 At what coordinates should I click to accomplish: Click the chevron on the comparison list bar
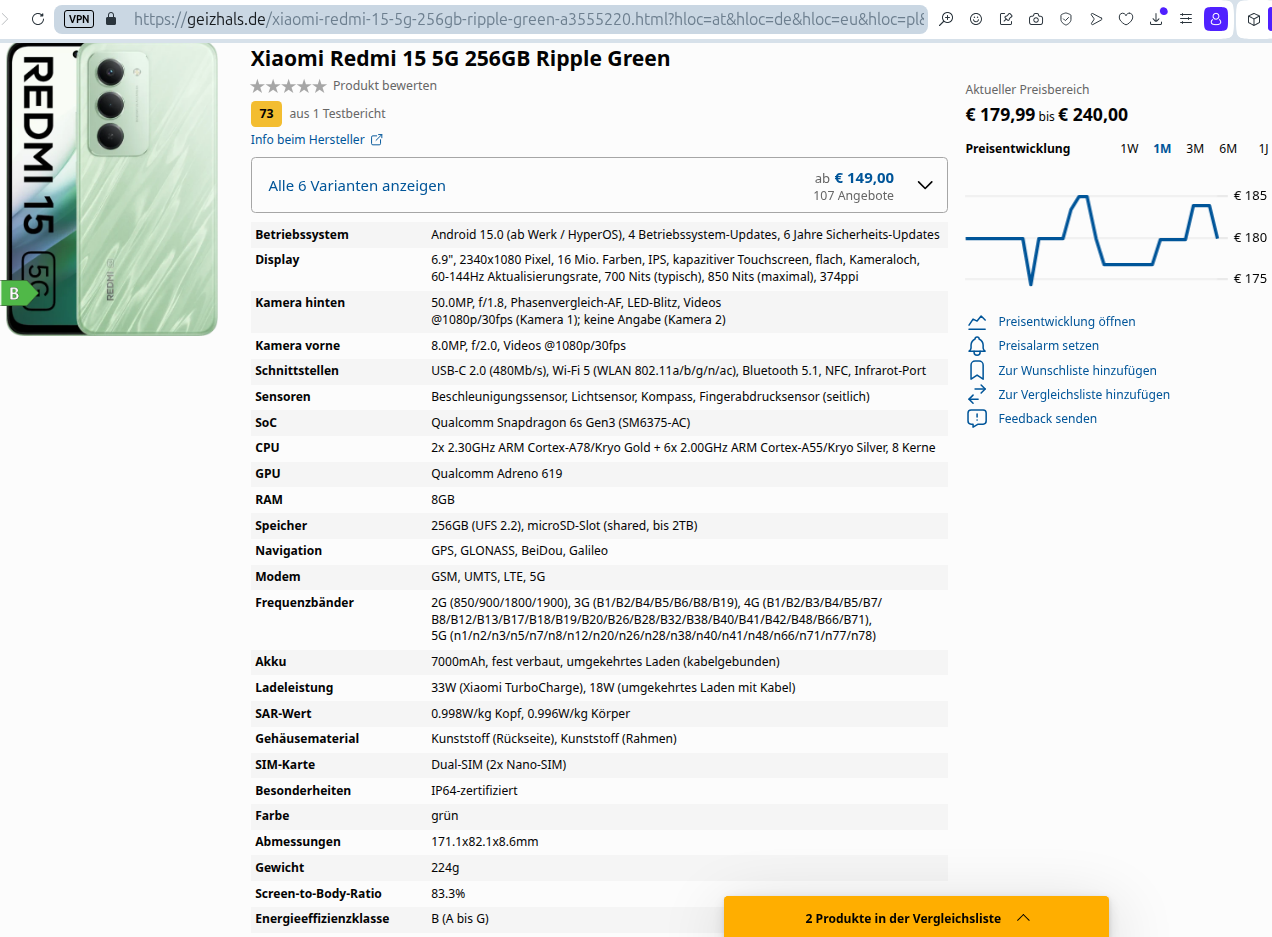tap(1023, 918)
